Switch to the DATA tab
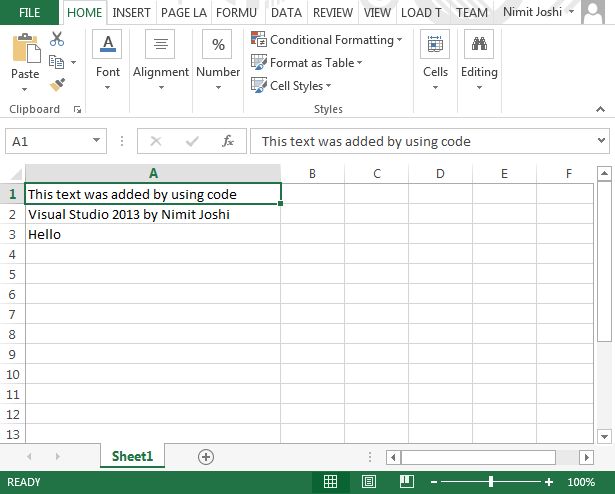This screenshot has height=494, width=615. [286, 13]
